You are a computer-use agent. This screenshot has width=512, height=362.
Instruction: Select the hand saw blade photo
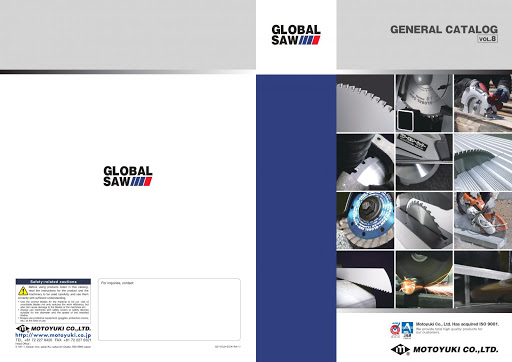coord(365,279)
